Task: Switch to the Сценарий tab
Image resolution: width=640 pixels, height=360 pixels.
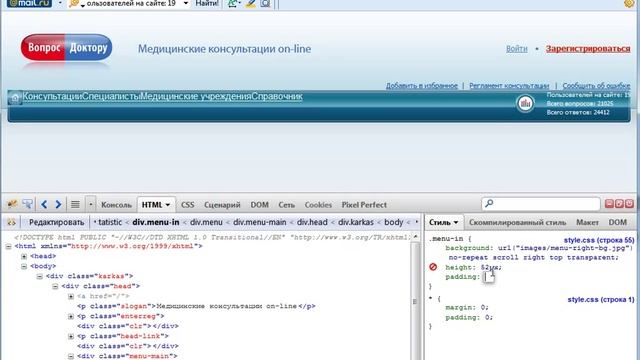Action: [x=222, y=205]
